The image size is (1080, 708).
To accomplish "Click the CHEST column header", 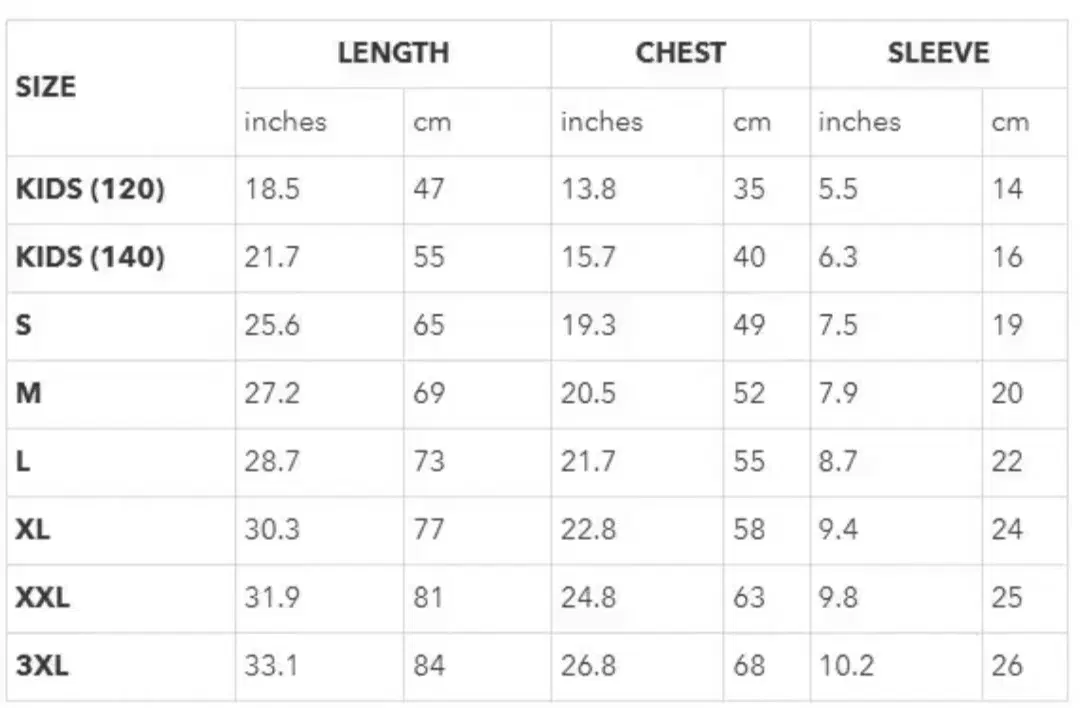I will pos(680,53).
